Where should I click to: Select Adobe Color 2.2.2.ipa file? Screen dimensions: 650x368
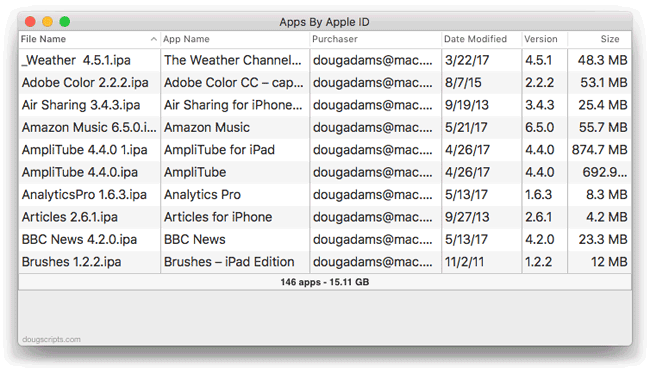tap(85, 82)
